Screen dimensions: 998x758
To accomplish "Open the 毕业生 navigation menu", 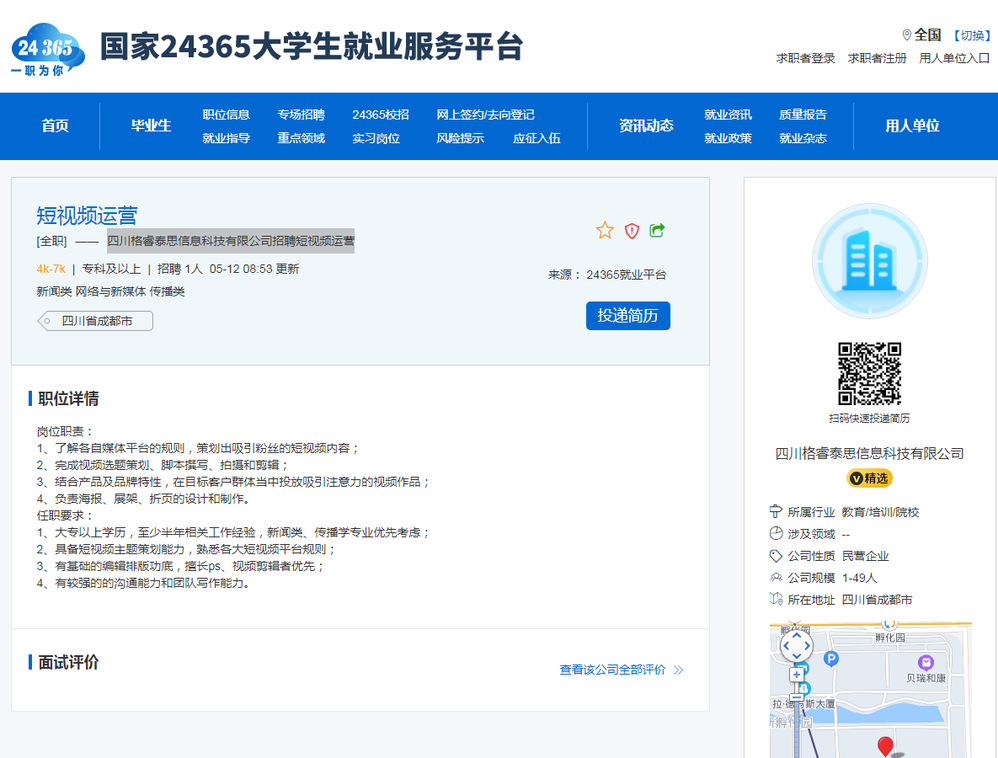I will (151, 126).
